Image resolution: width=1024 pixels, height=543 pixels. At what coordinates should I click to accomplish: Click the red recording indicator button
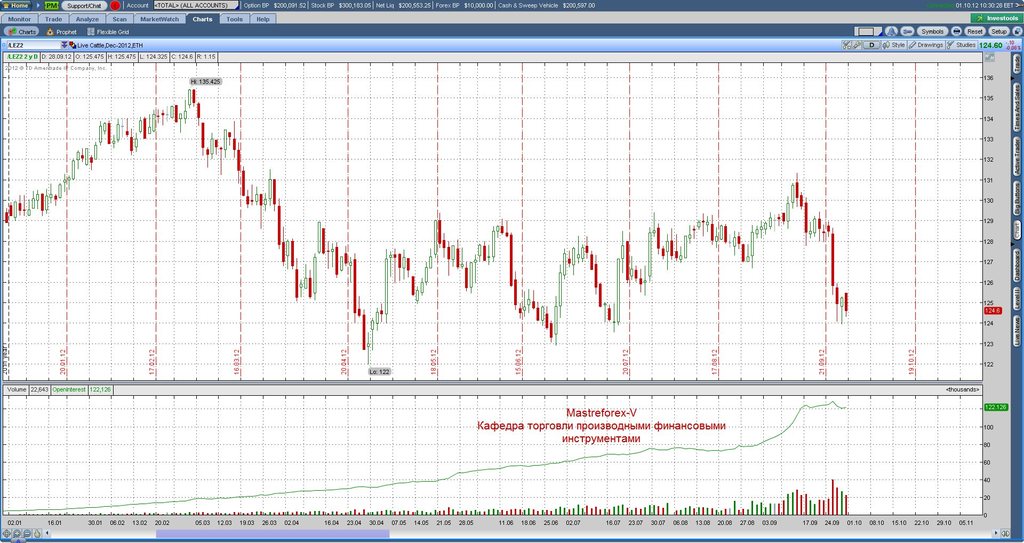click(115, 5)
